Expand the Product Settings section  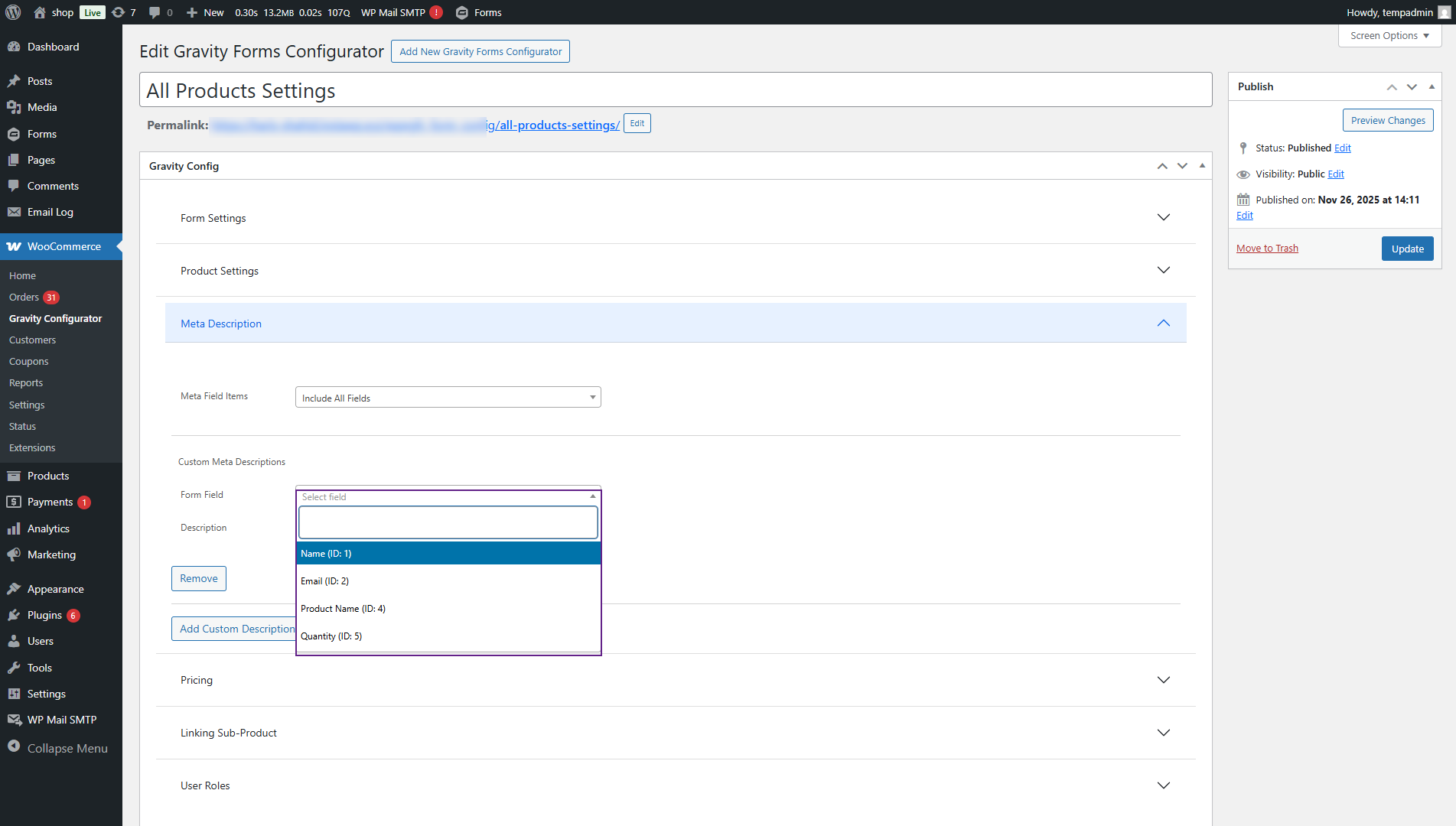[676, 271]
